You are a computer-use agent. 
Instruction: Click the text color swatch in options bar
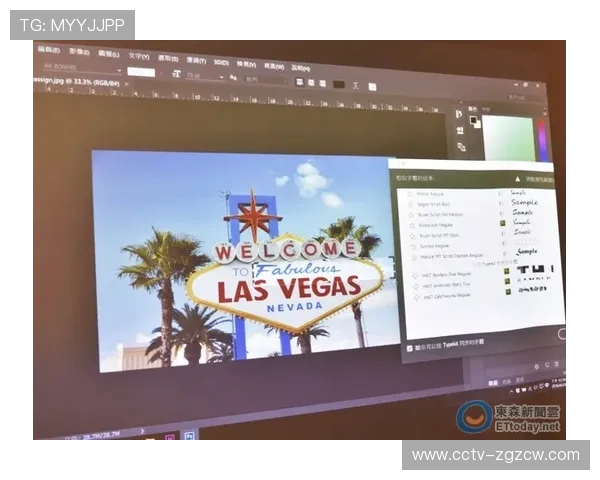(x=339, y=84)
